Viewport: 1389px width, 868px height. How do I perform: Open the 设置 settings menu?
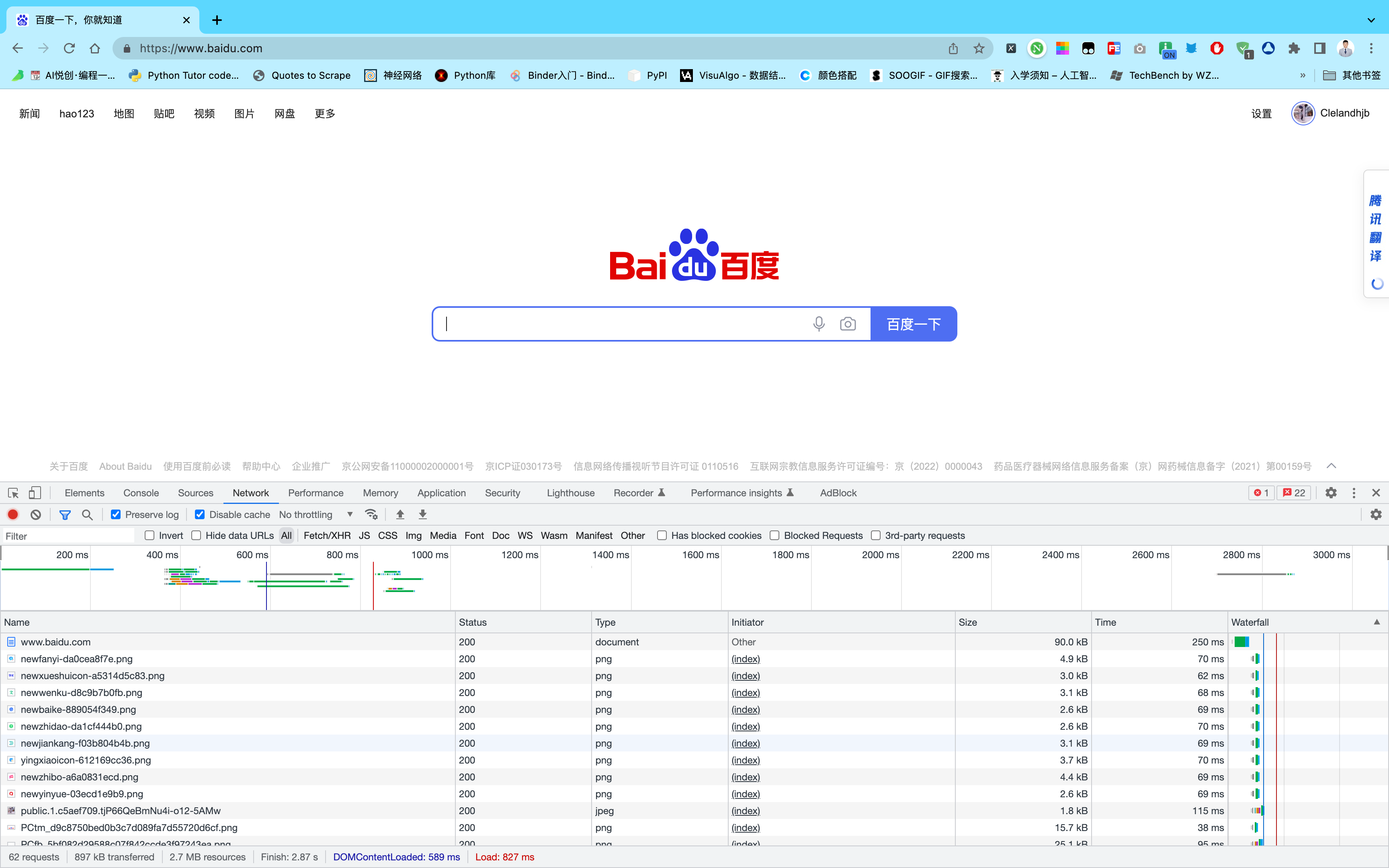pyautogui.click(x=1262, y=114)
